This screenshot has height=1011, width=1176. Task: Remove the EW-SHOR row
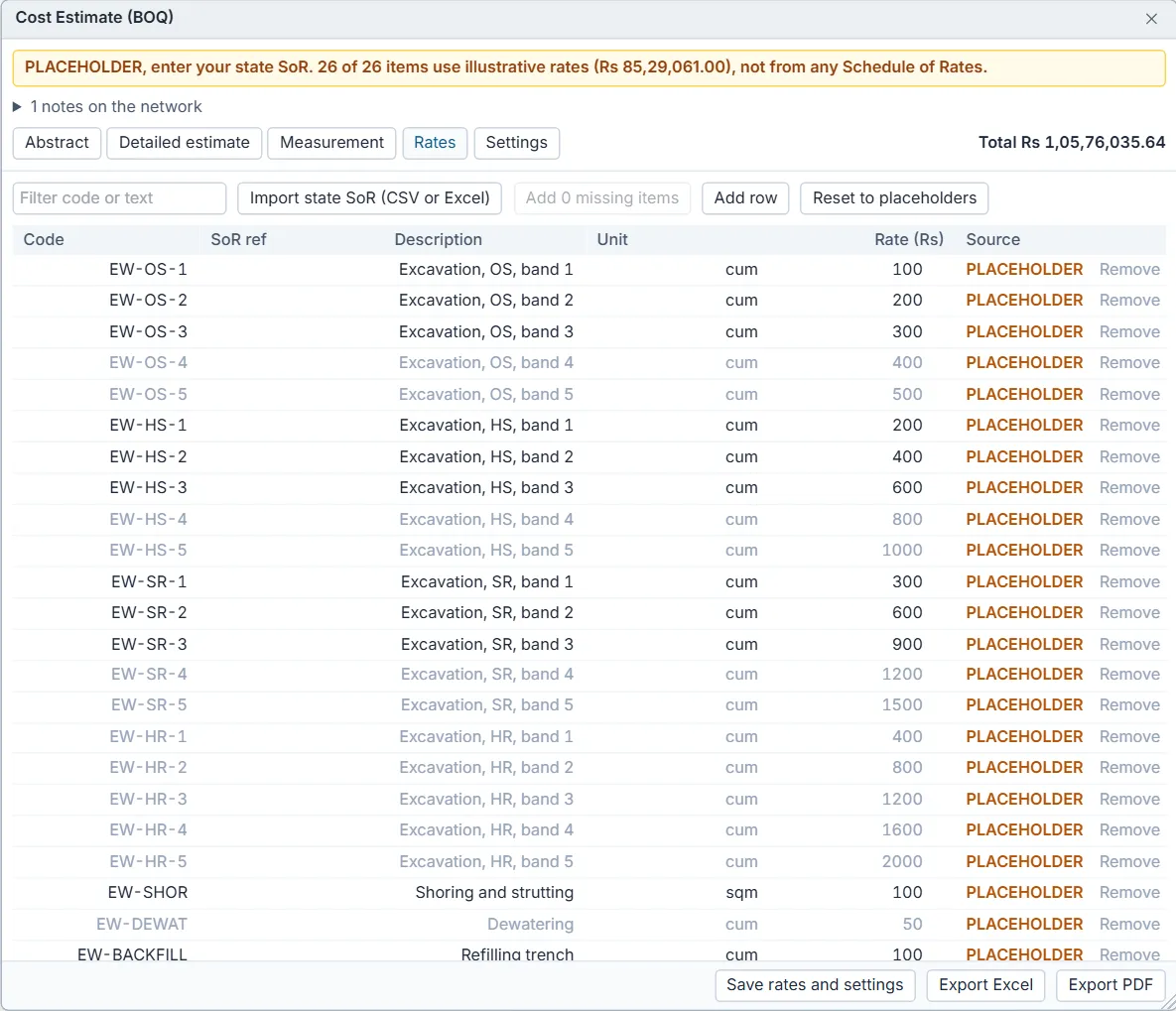tap(1129, 893)
